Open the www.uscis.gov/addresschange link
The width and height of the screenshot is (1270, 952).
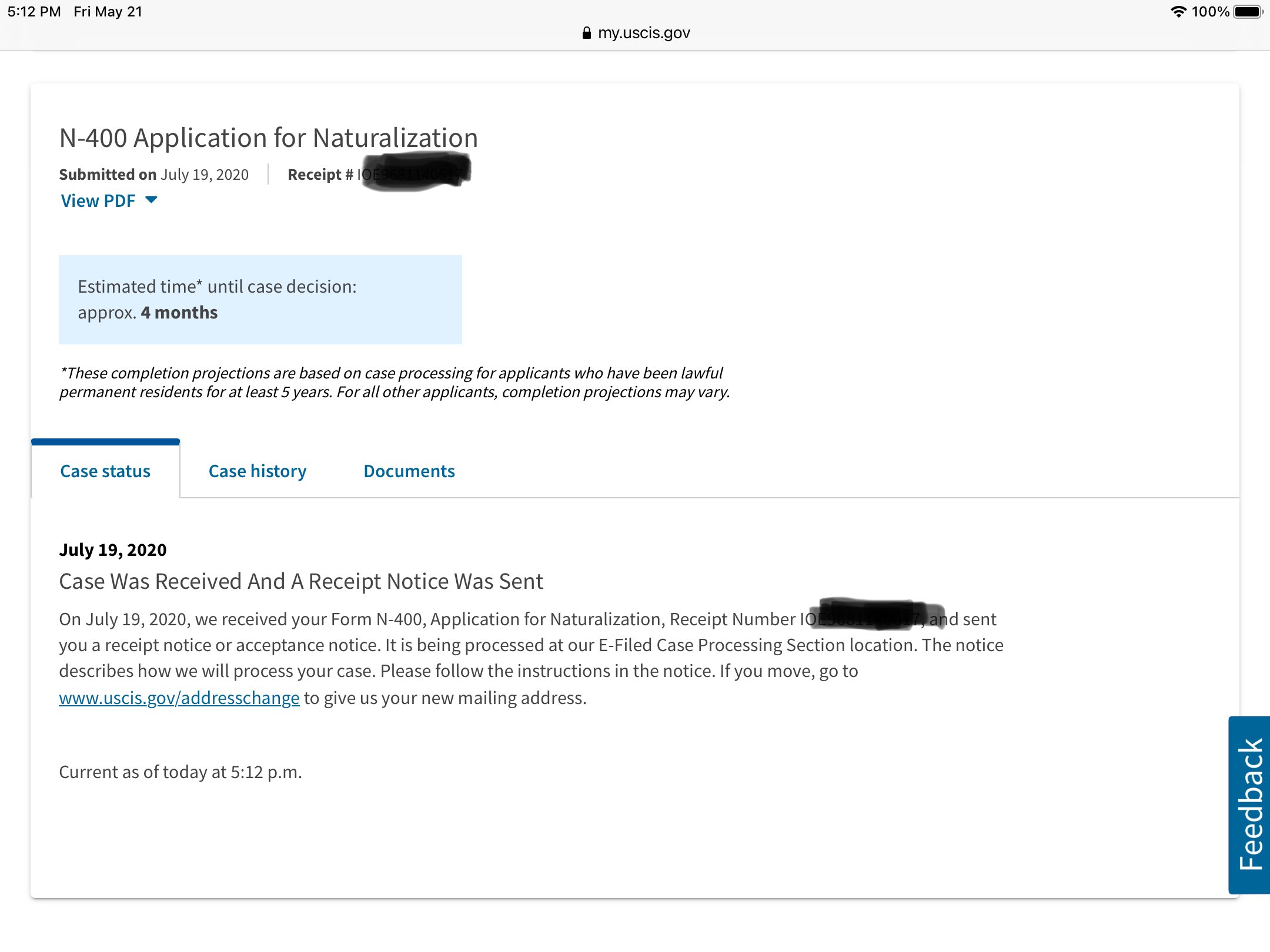tap(179, 698)
